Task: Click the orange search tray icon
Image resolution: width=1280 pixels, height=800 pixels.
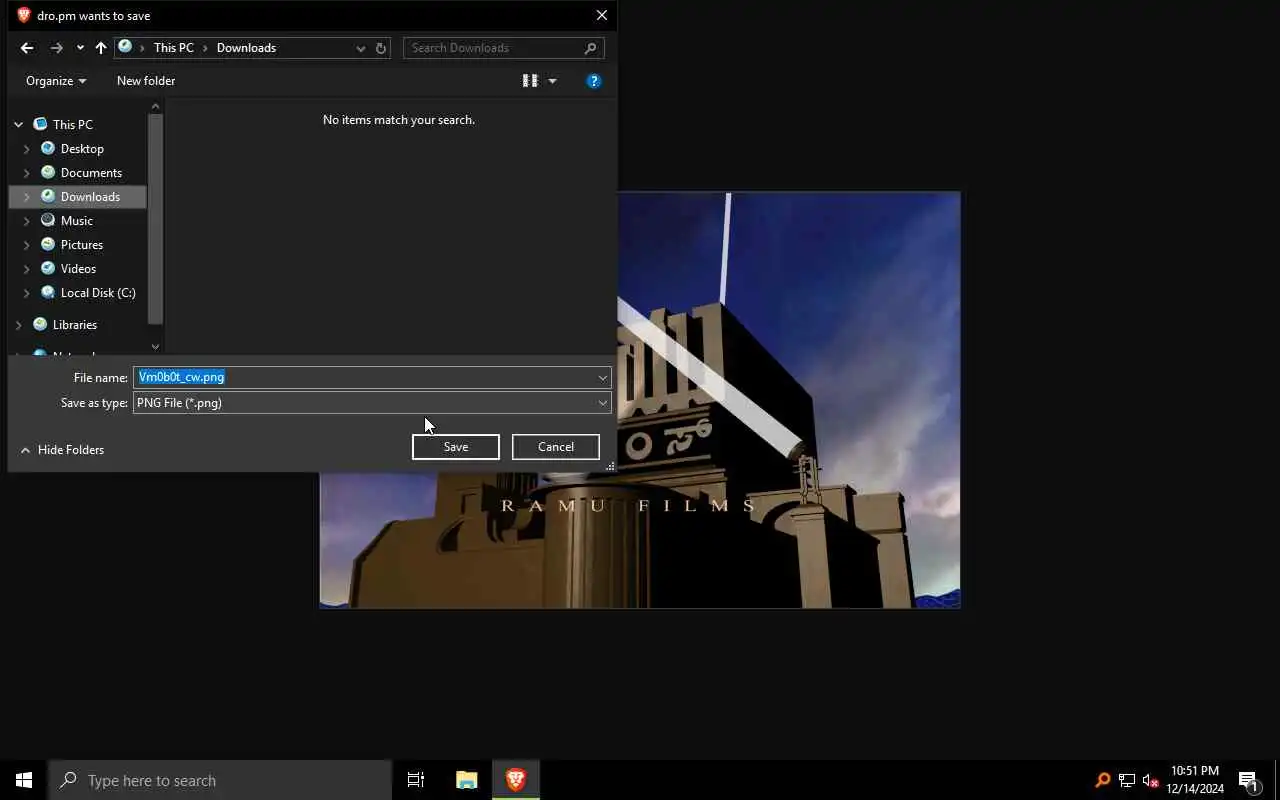Action: (x=1103, y=780)
